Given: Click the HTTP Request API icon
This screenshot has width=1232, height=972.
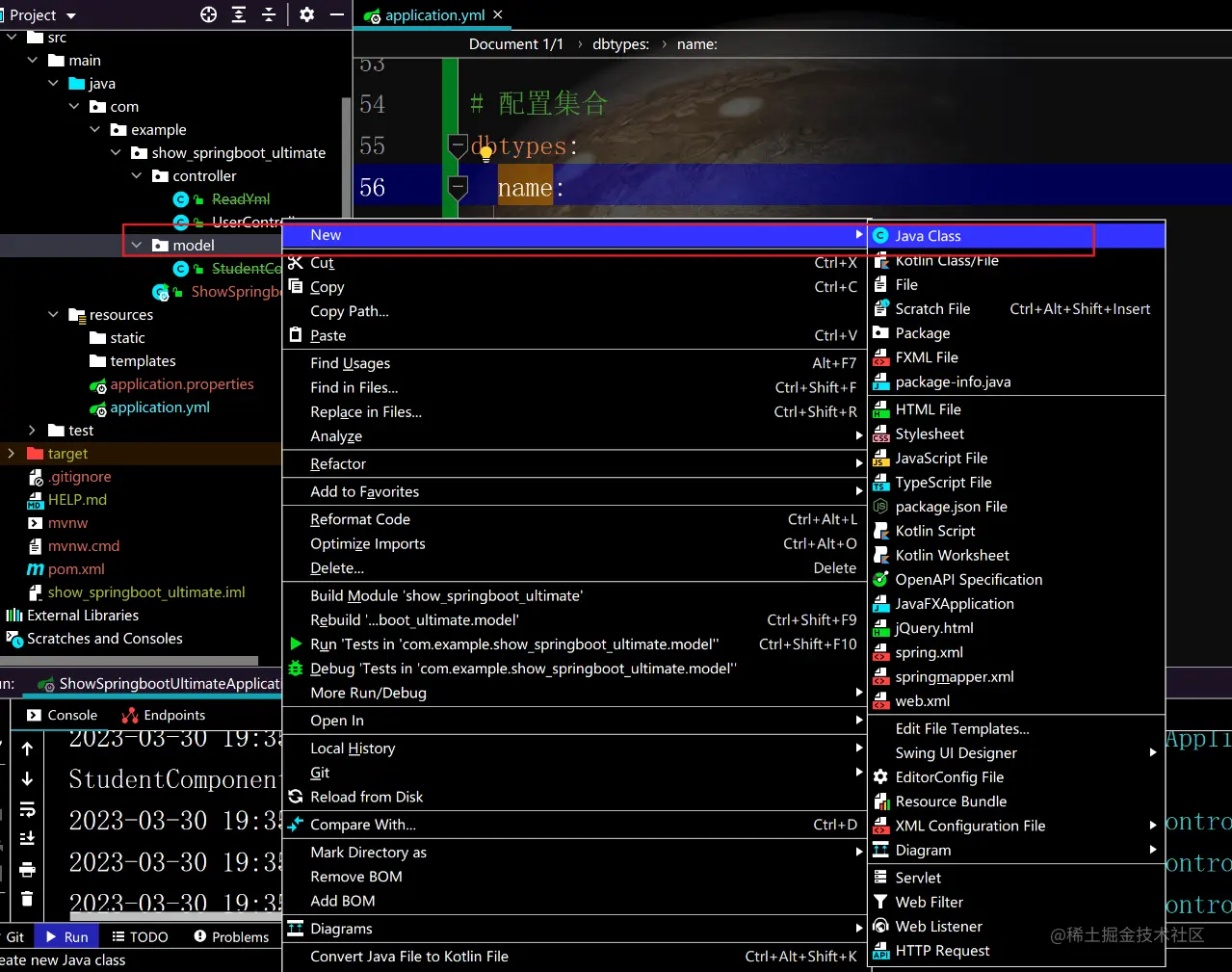Looking at the screenshot, I should [880, 950].
